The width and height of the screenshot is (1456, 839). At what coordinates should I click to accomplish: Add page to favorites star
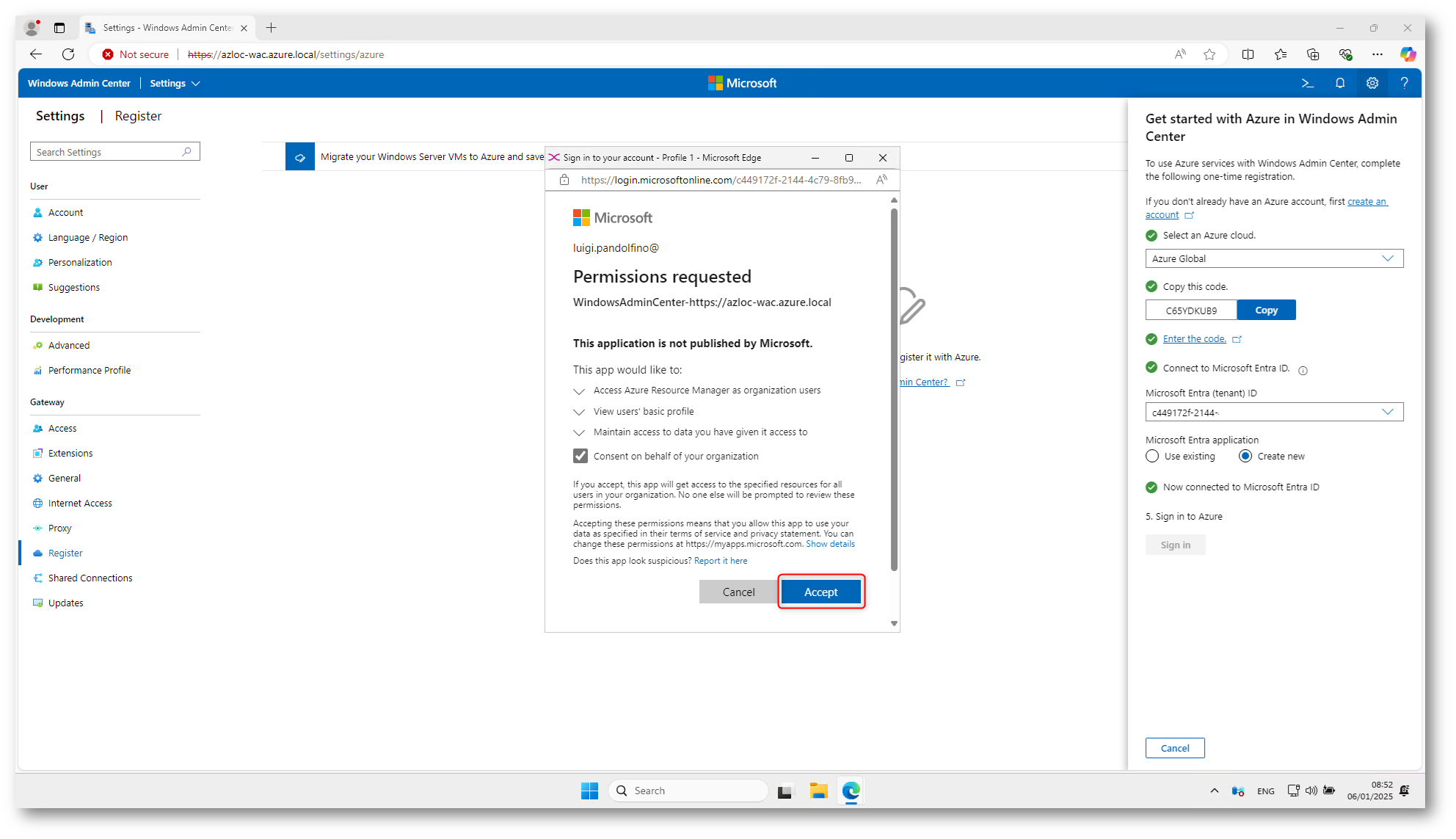(1209, 54)
